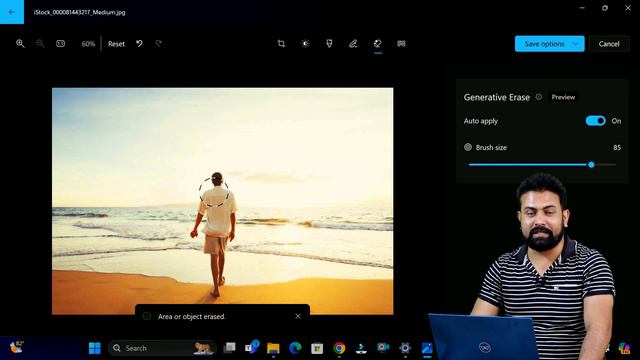The width and height of the screenshot is (640, 360).
Task: Open the Windows Start menu
Action: (95, 348)
